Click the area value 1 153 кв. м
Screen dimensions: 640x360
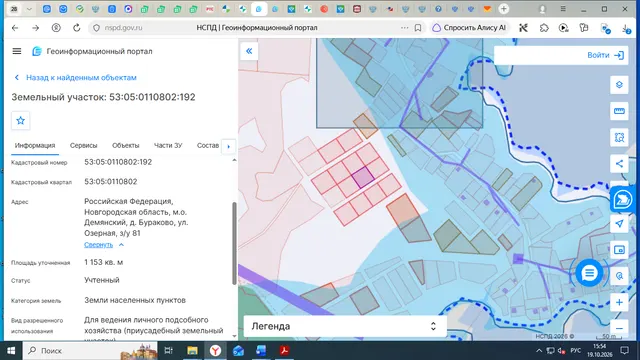pos(104,262)
